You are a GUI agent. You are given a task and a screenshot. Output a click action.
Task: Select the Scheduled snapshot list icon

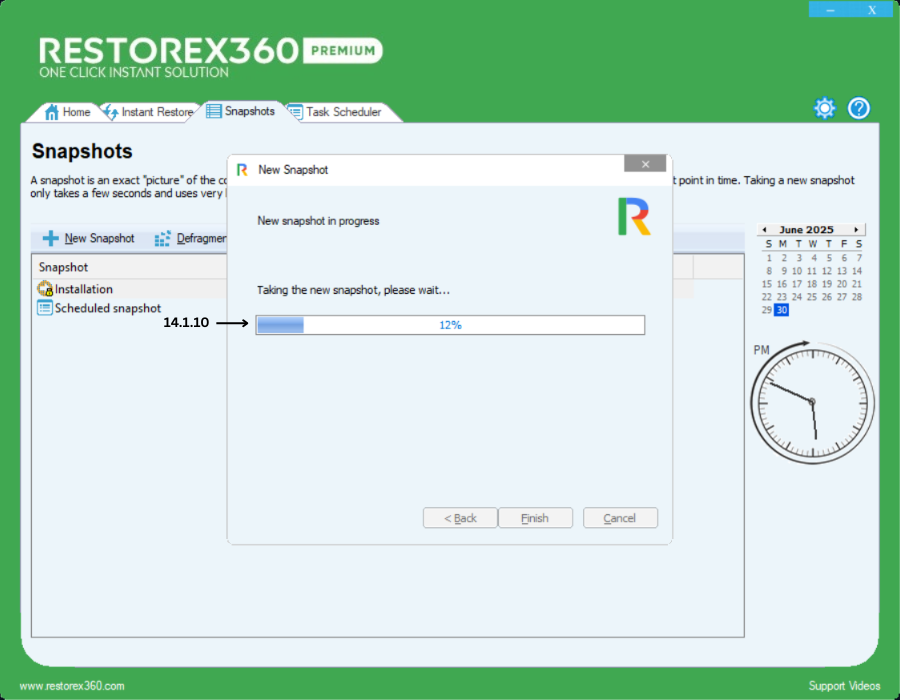click(x=45, y=308)
